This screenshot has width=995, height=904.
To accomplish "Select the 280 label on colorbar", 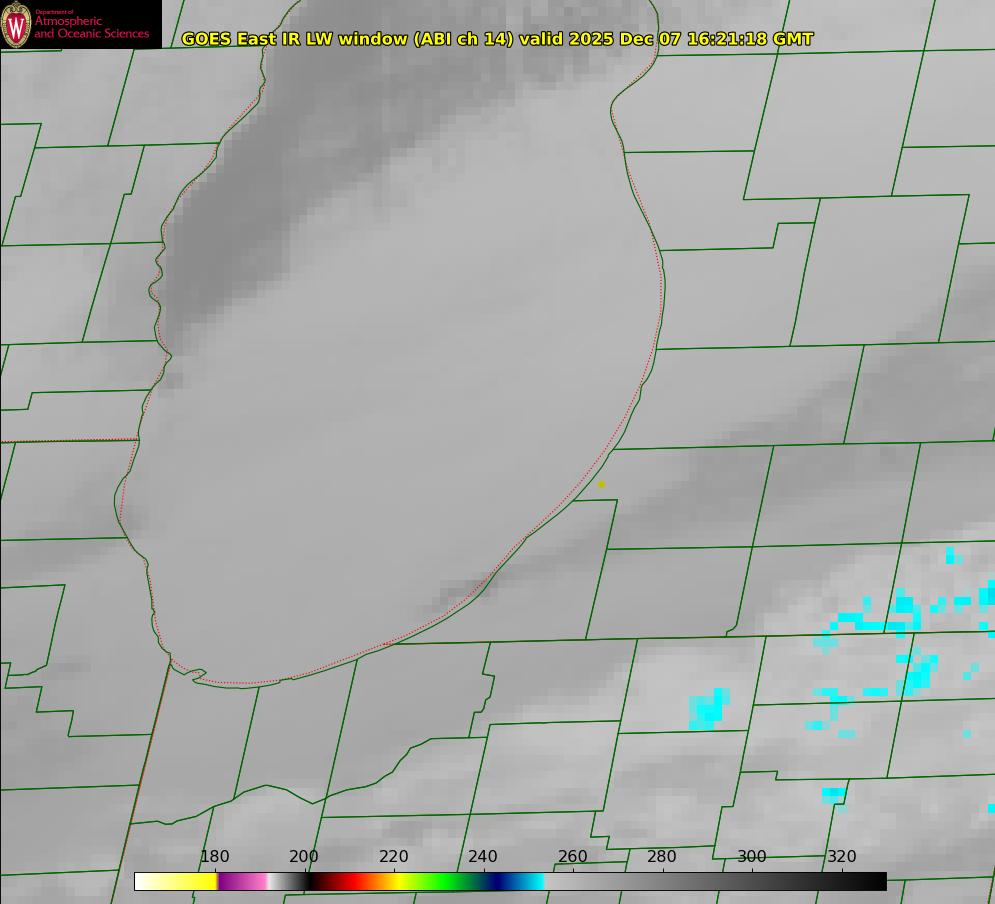I will coord(662,856).
